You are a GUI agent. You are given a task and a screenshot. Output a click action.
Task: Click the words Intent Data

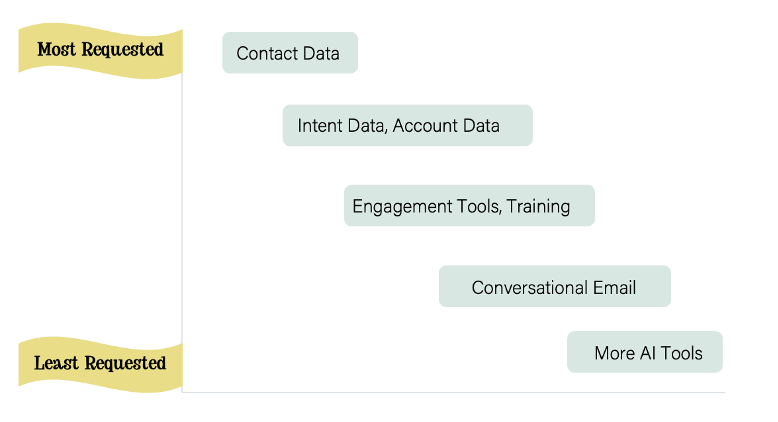pyautogui.click(x=341, y=126)
